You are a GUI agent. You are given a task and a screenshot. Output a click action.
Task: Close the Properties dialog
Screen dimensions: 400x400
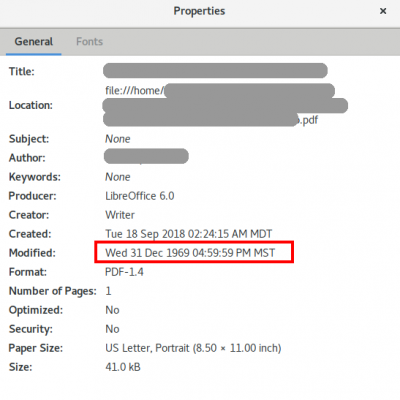[x=383, y=11]
